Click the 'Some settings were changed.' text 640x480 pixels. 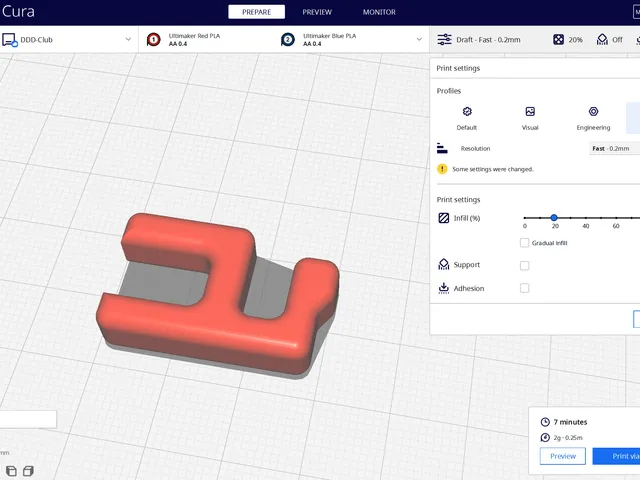coord(493,169)
